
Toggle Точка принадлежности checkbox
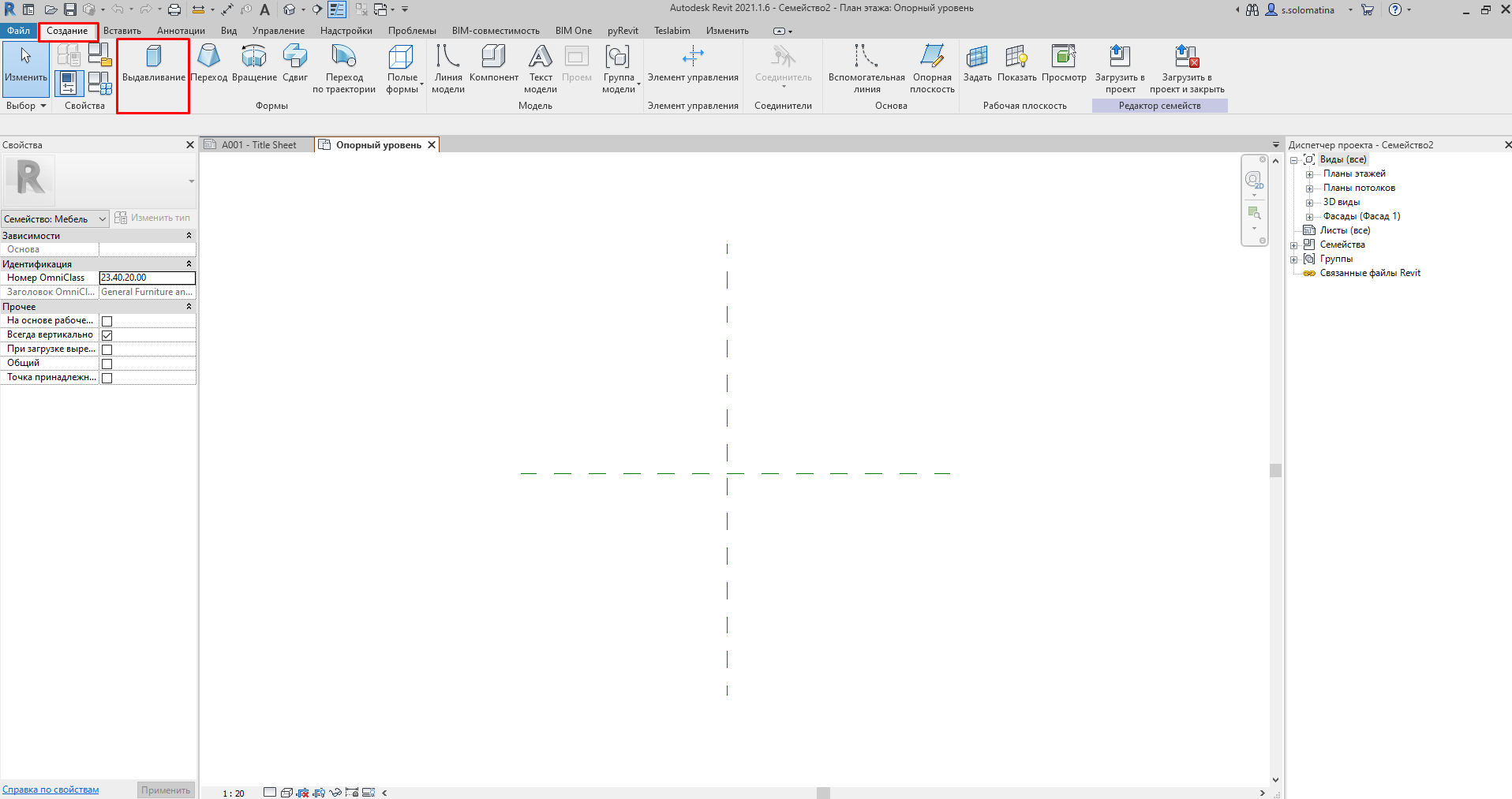(x=107, y=378)
